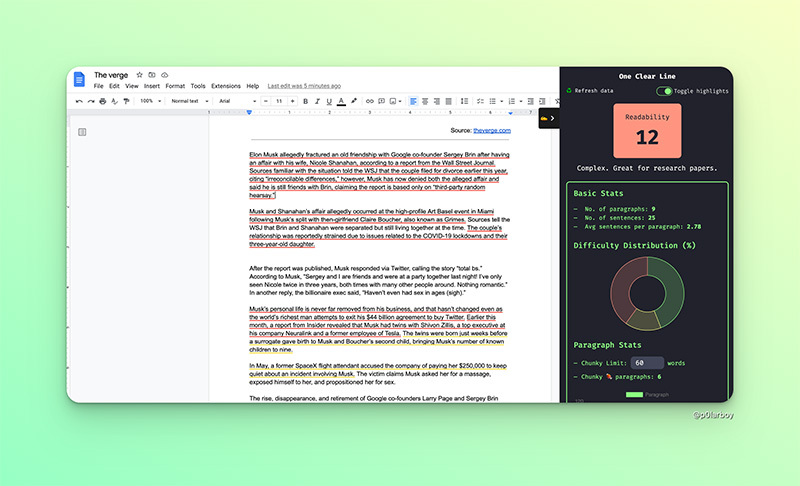Screen dimensions: 800x486
Task: Open the 100% zoom dropdown
Action: coord(151,101)
